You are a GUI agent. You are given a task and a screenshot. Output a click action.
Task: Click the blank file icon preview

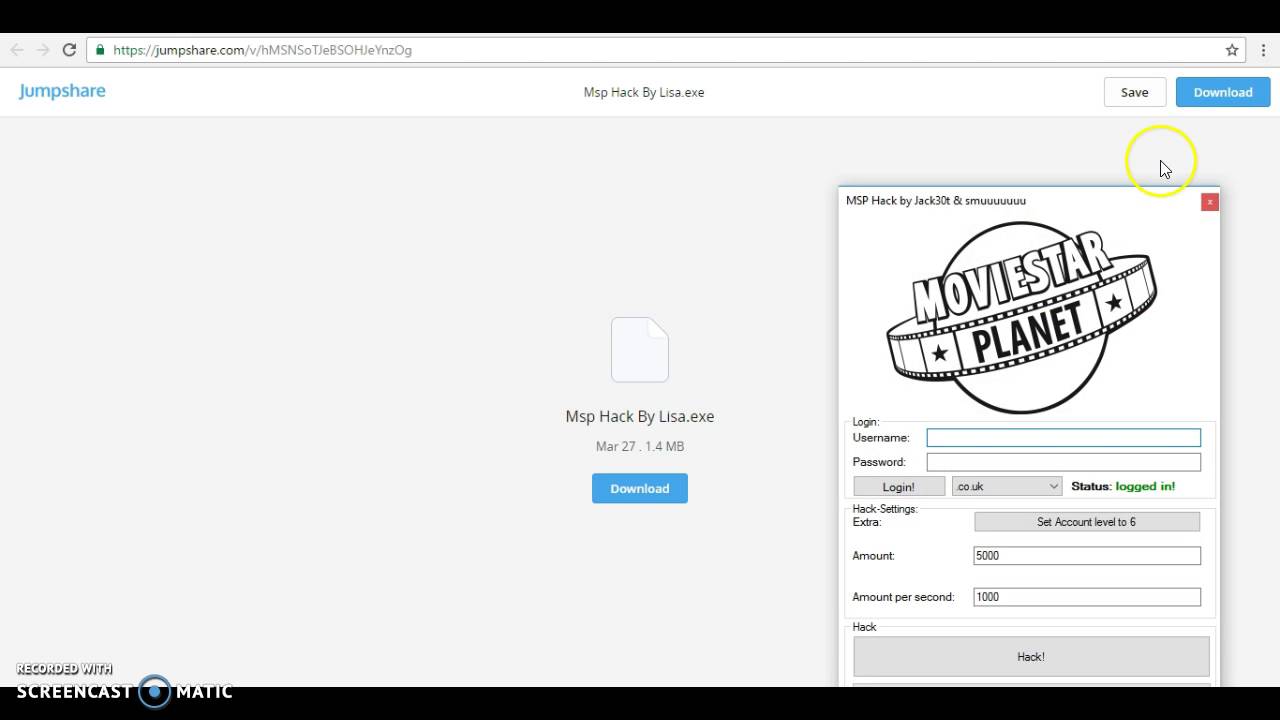tap(640, 350)
